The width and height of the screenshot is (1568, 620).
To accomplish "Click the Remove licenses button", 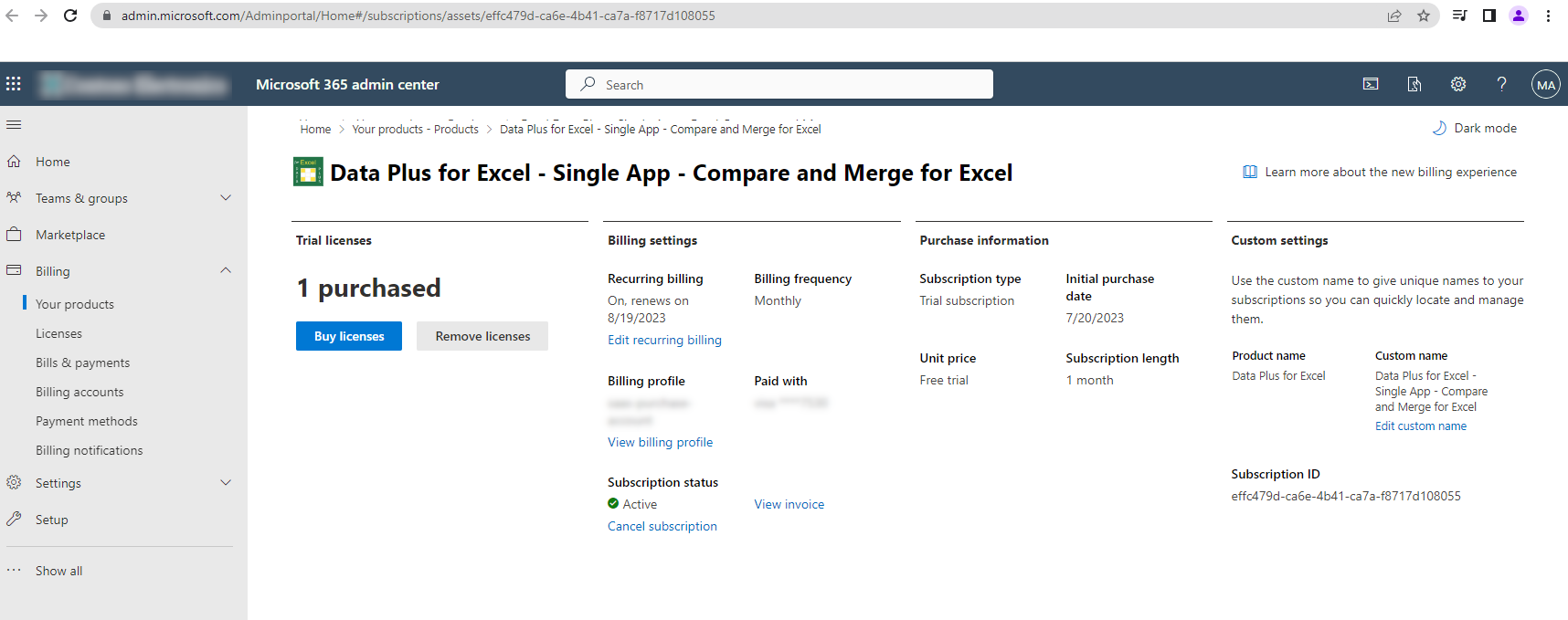I will [482, 336].
